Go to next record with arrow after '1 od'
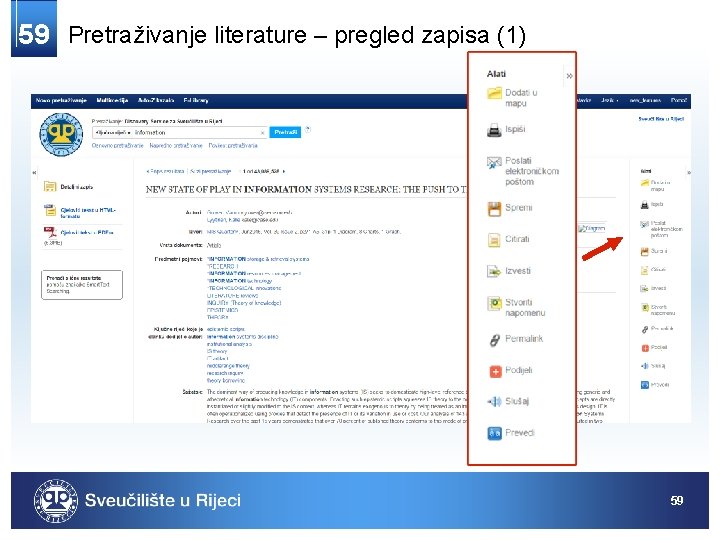Viewport: 720px width, 540px height. click(284, 171)
